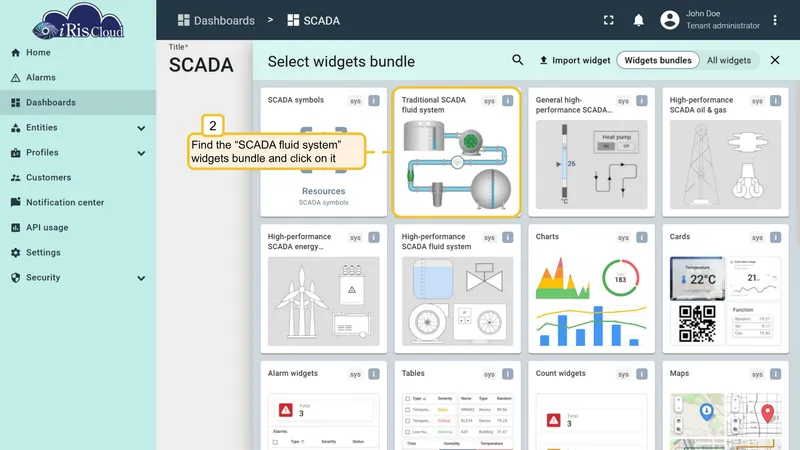
Task: Open Settings in the sidebar
Action: [78, 253]
